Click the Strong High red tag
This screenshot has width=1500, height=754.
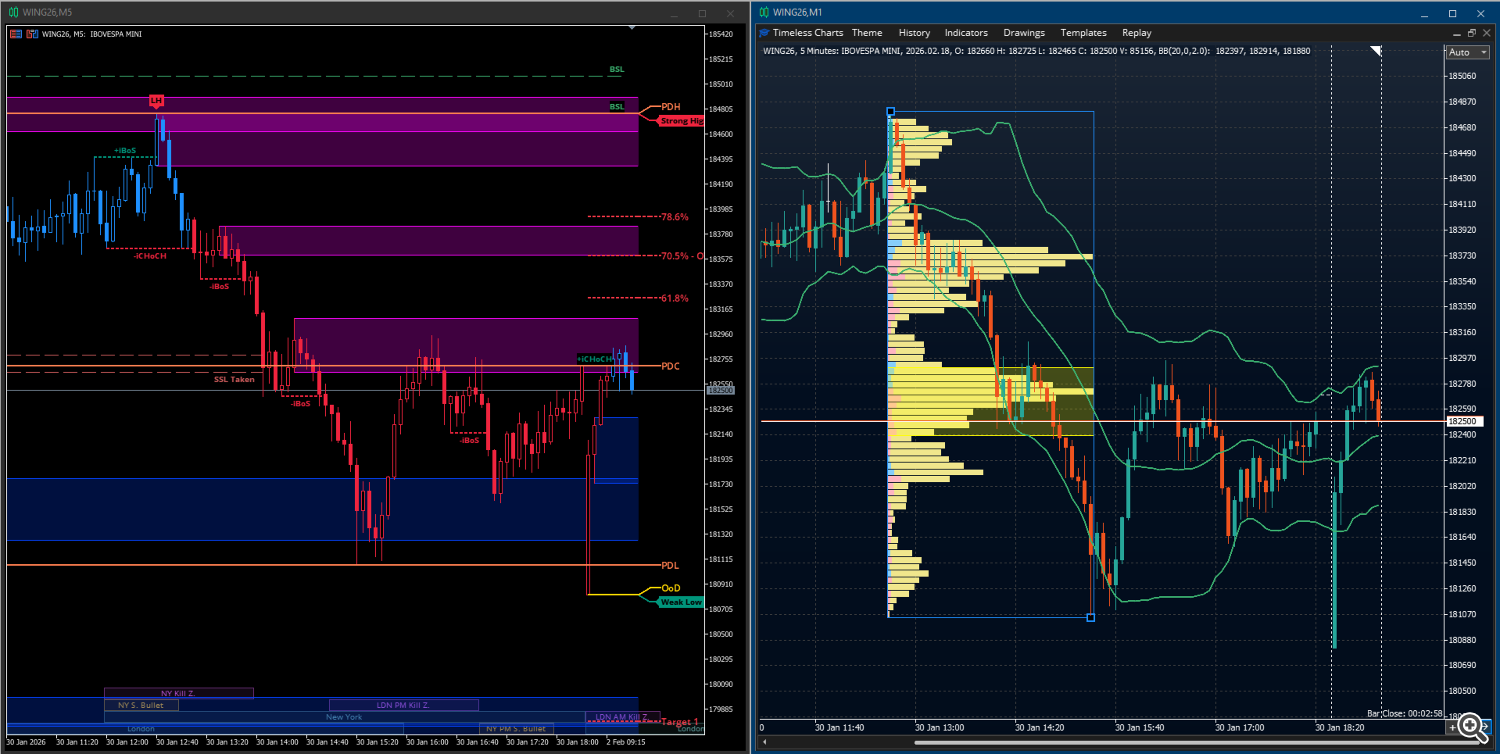pos(682,121)
